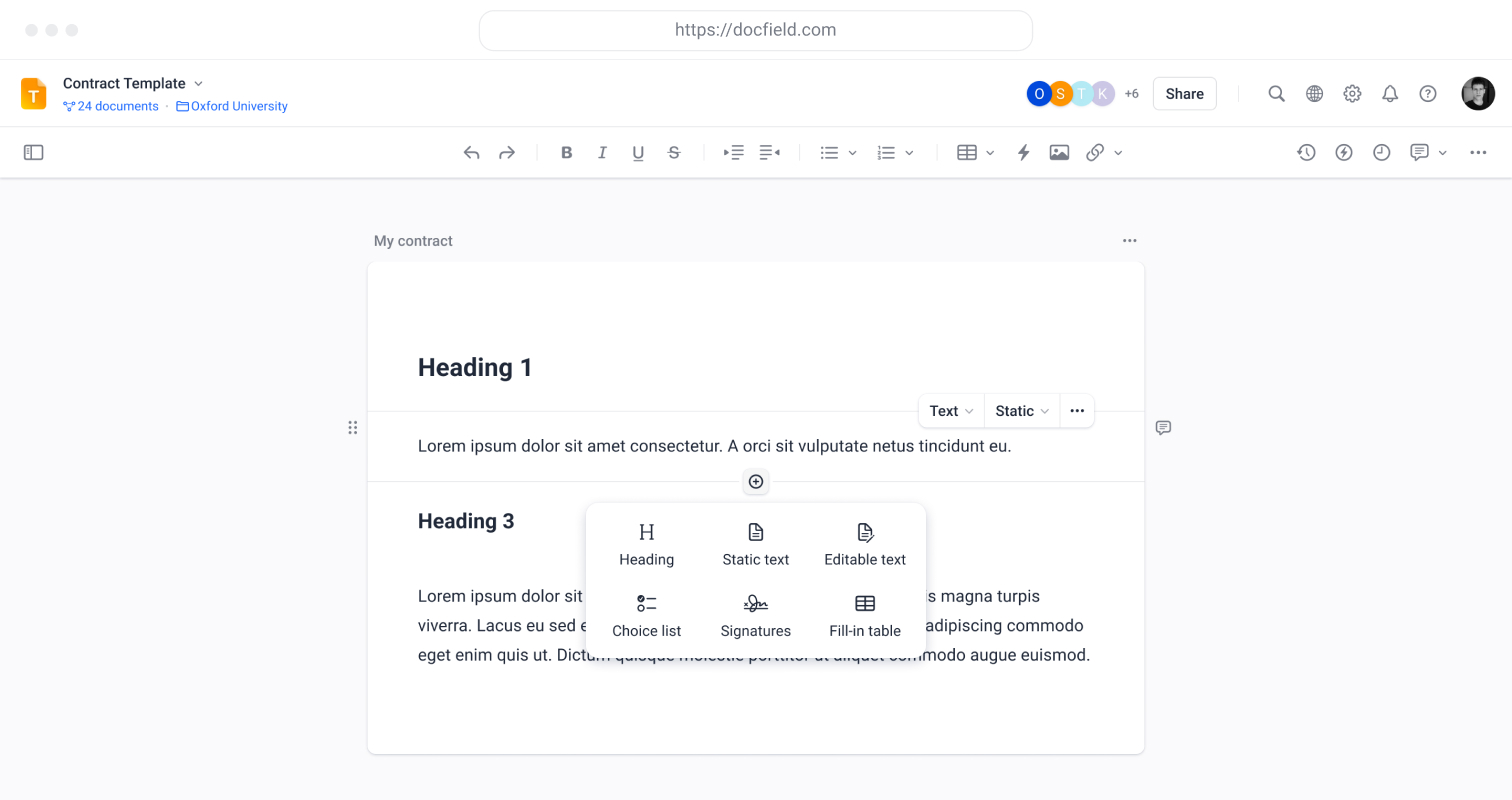Add a Heading block from the popup
1512x800 pixels.
tap(646, 542)
